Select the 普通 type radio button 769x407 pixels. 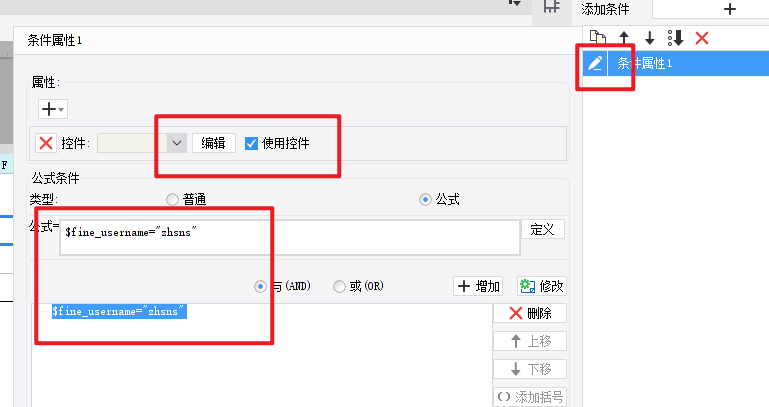[172, 199]
